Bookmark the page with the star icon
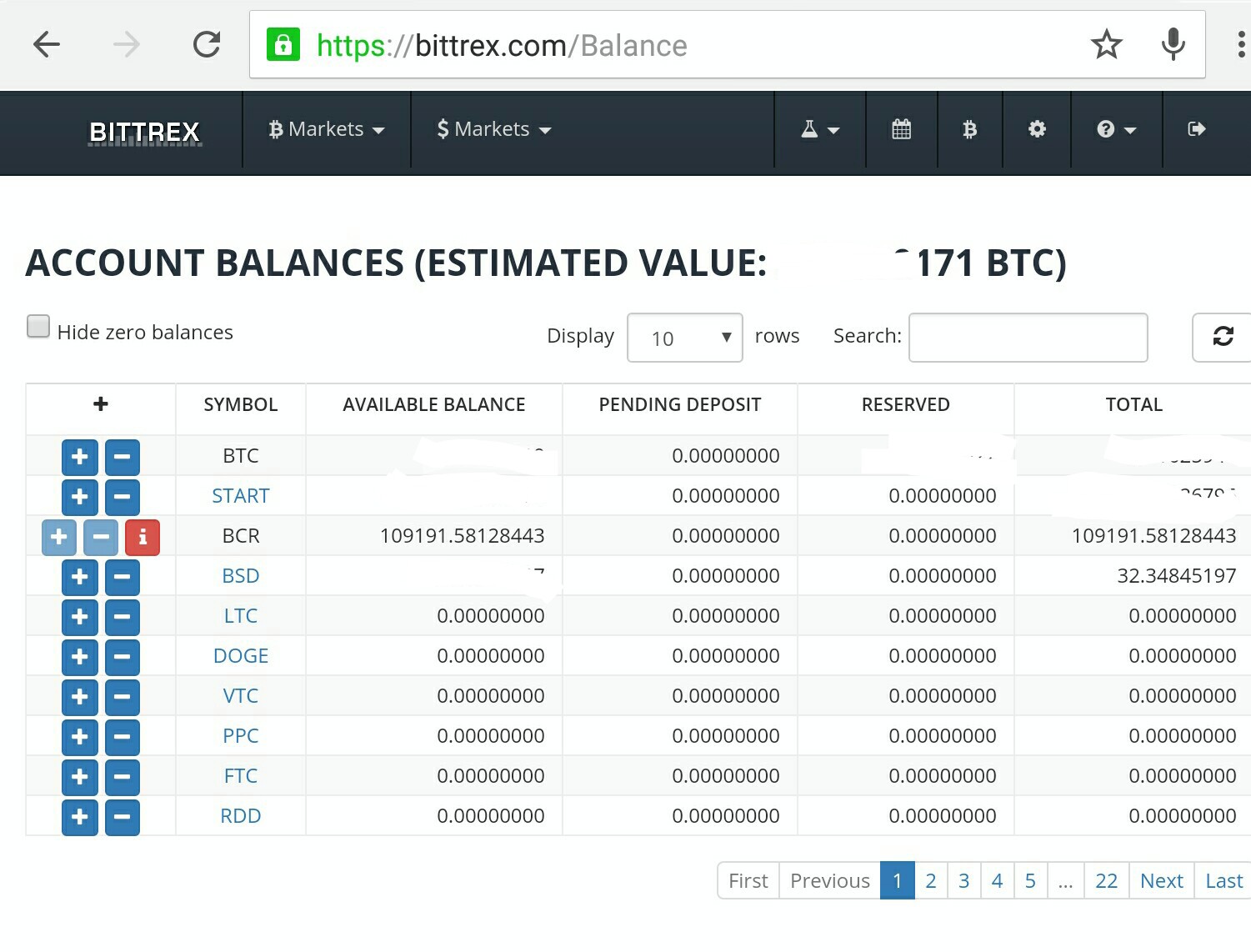 [1107, 44]
